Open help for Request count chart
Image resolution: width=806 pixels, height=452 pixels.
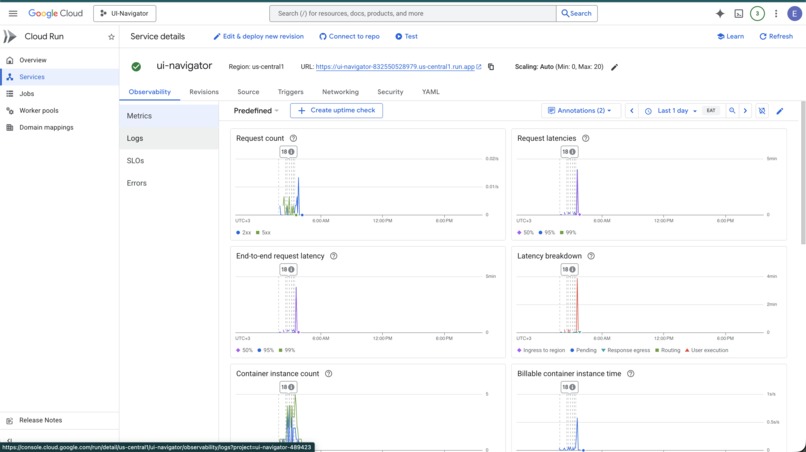tap(294, 138)
